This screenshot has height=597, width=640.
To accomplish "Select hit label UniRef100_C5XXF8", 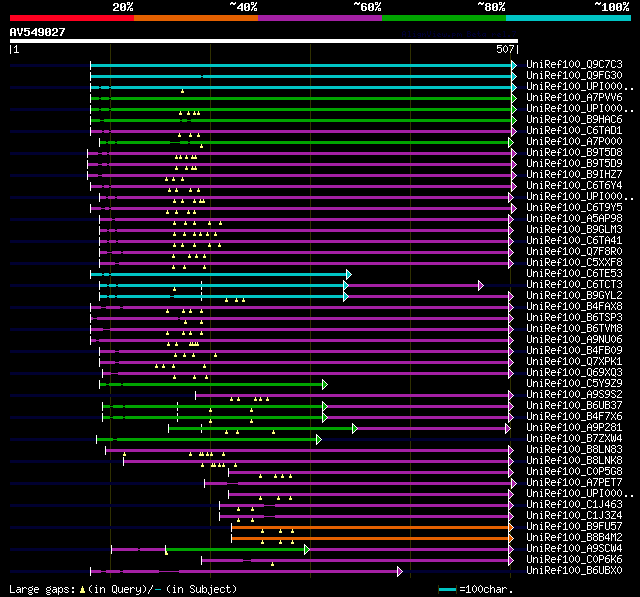I will (574, 263).
